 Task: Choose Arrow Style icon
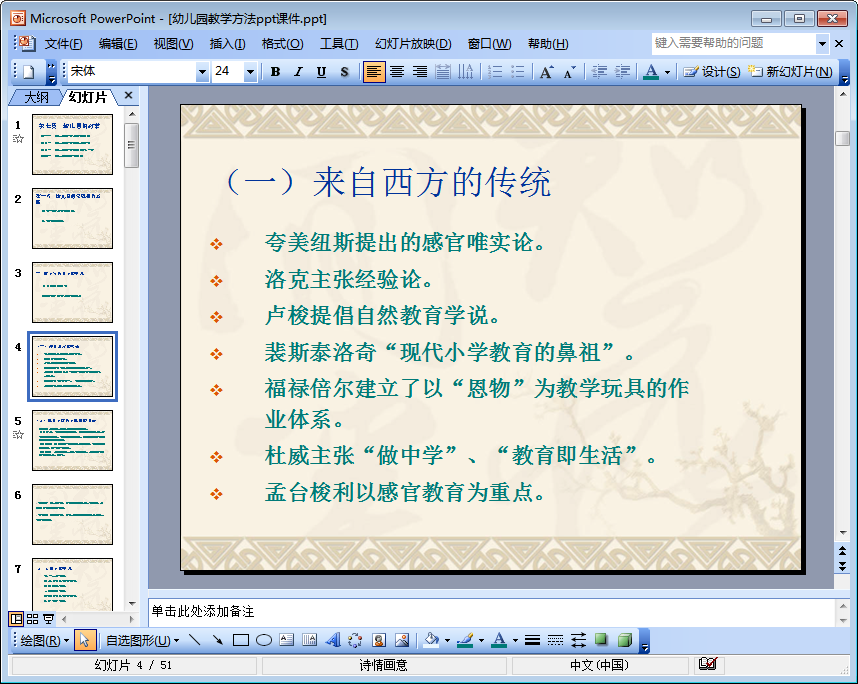coord(578,640)
